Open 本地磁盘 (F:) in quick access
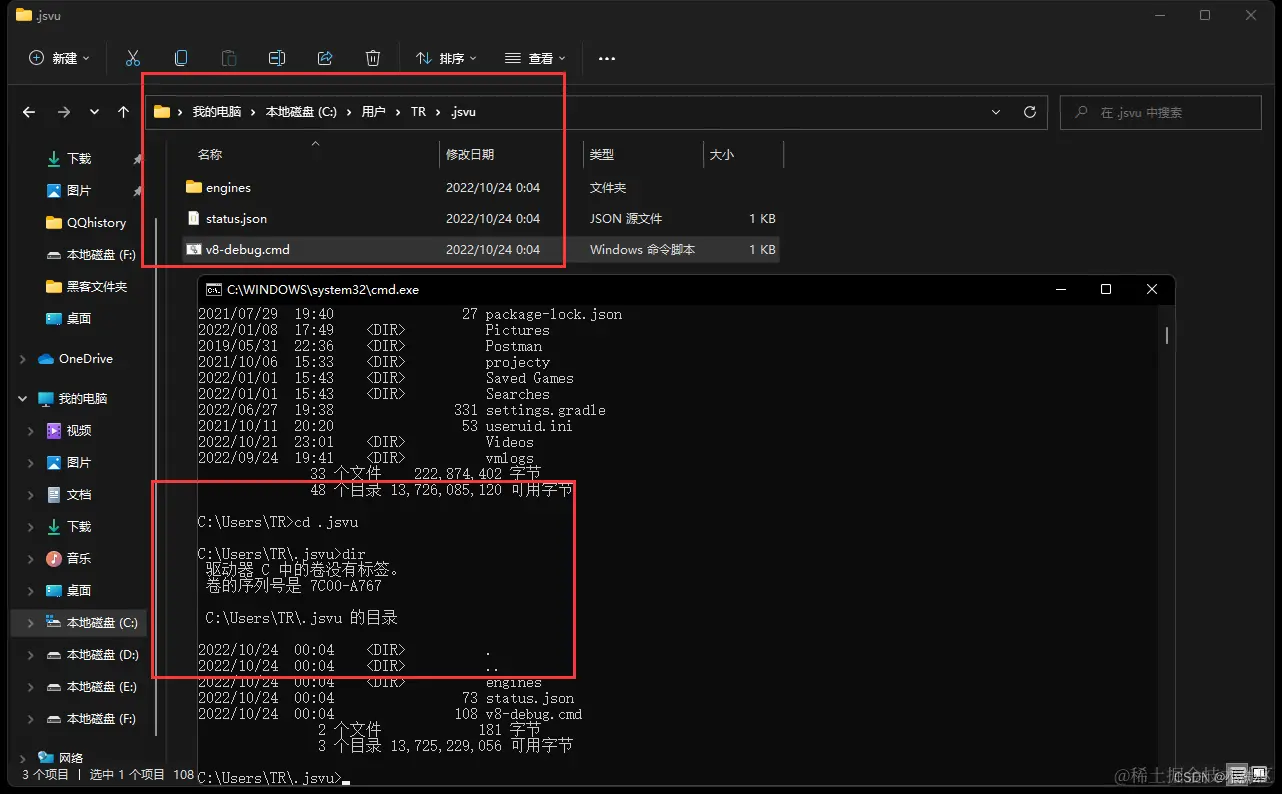 [x=90, y=254]
